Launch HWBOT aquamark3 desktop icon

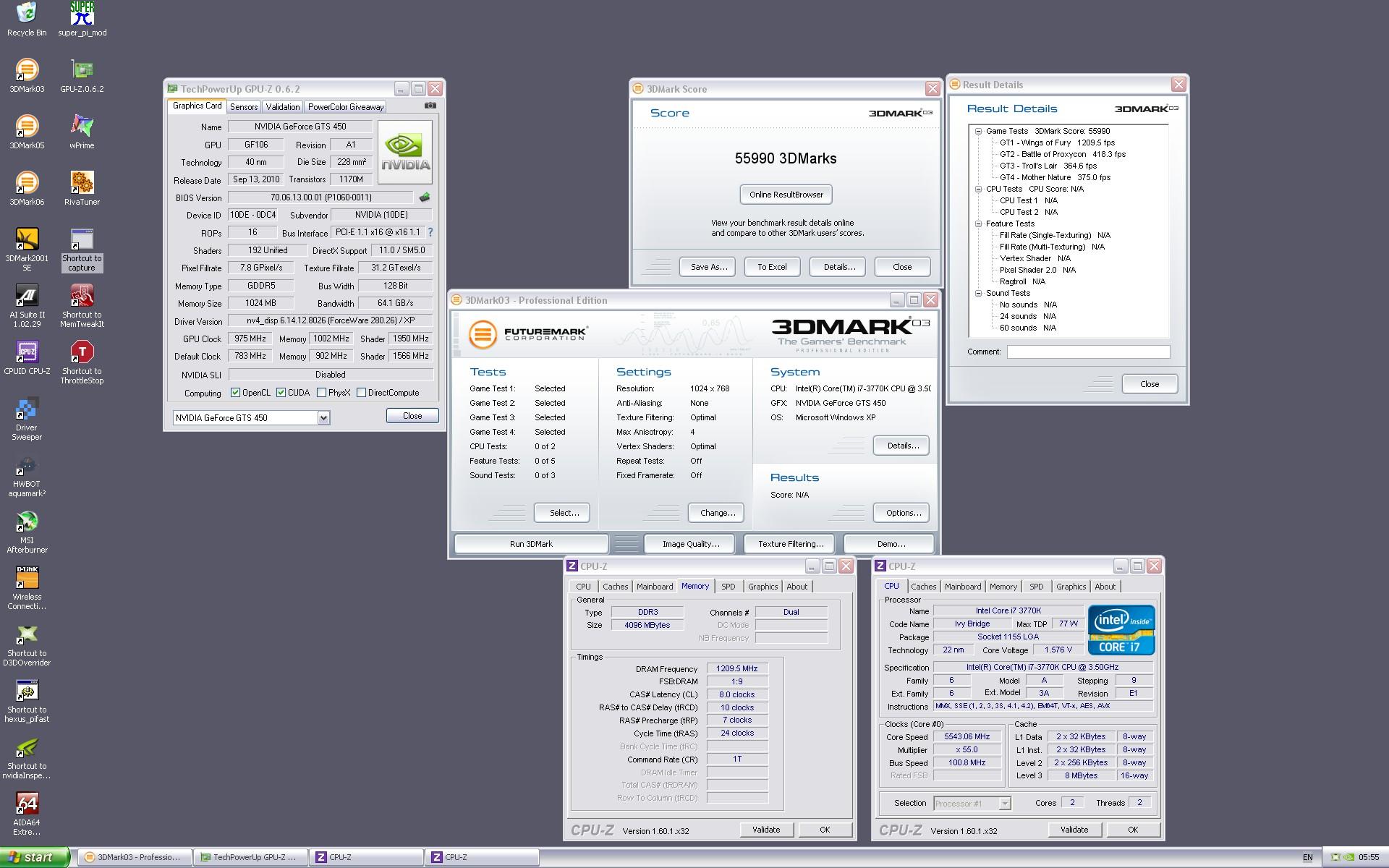(x=27, y=475)
